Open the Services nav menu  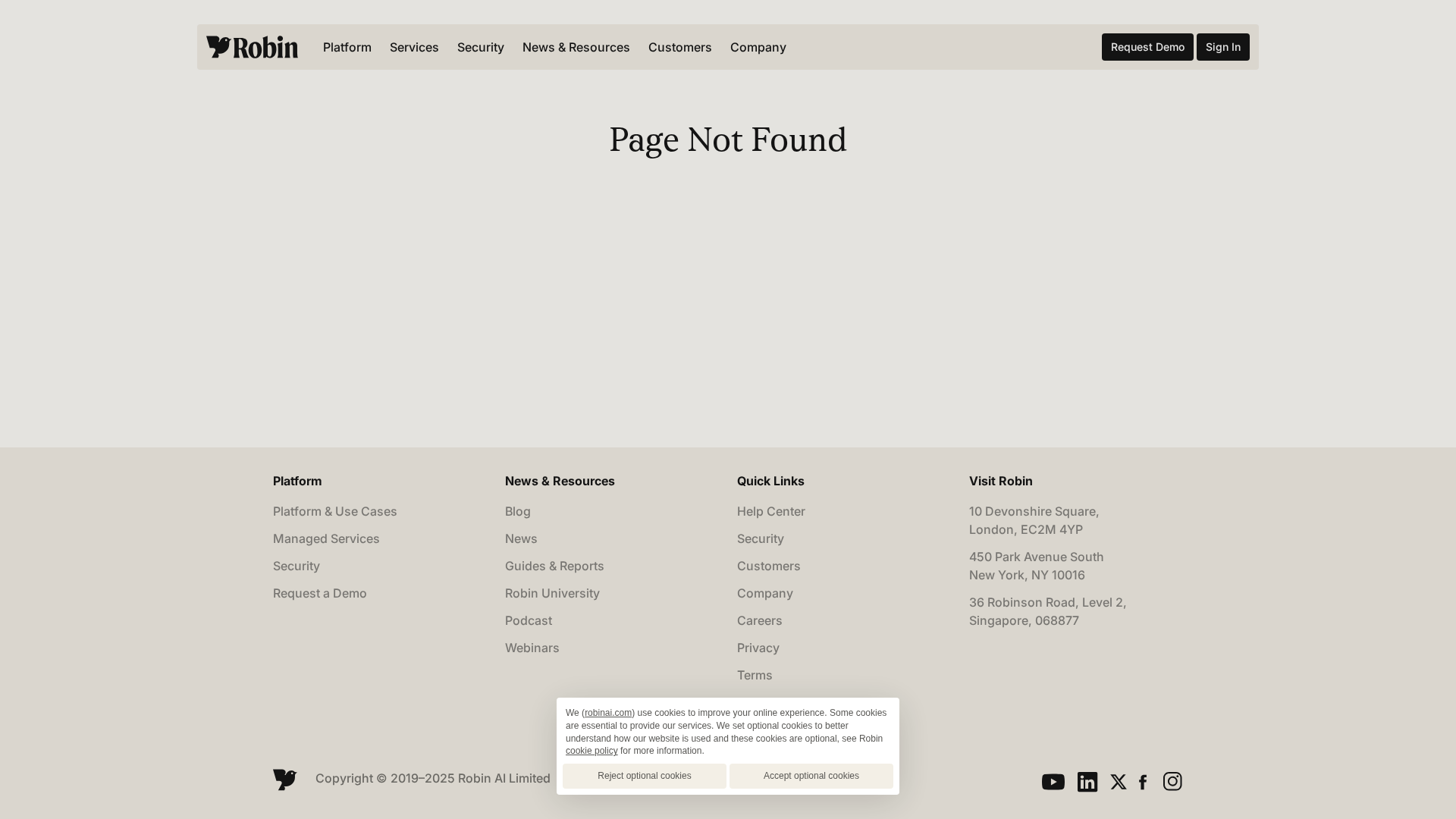[414, 47]
